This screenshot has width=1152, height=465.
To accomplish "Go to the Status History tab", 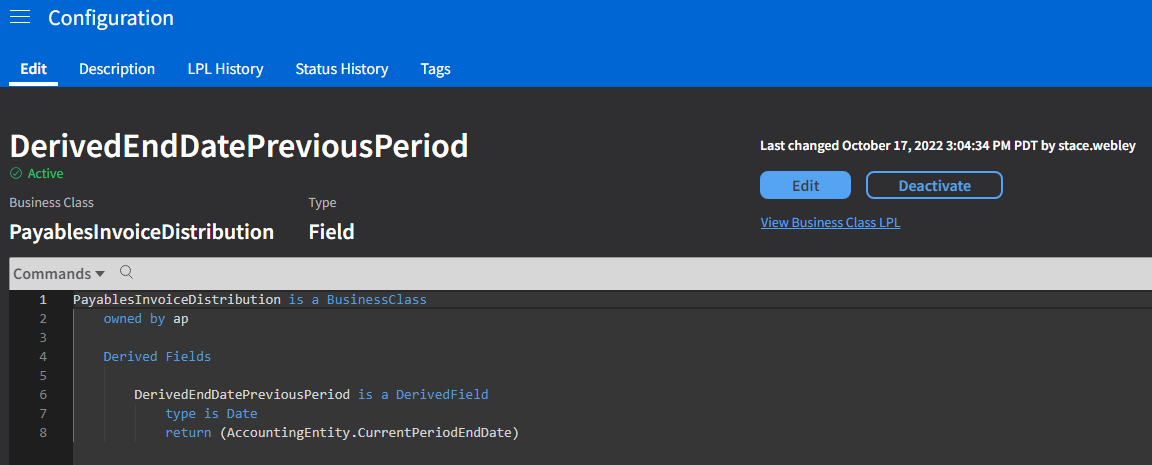I will (x=341, y=69).
